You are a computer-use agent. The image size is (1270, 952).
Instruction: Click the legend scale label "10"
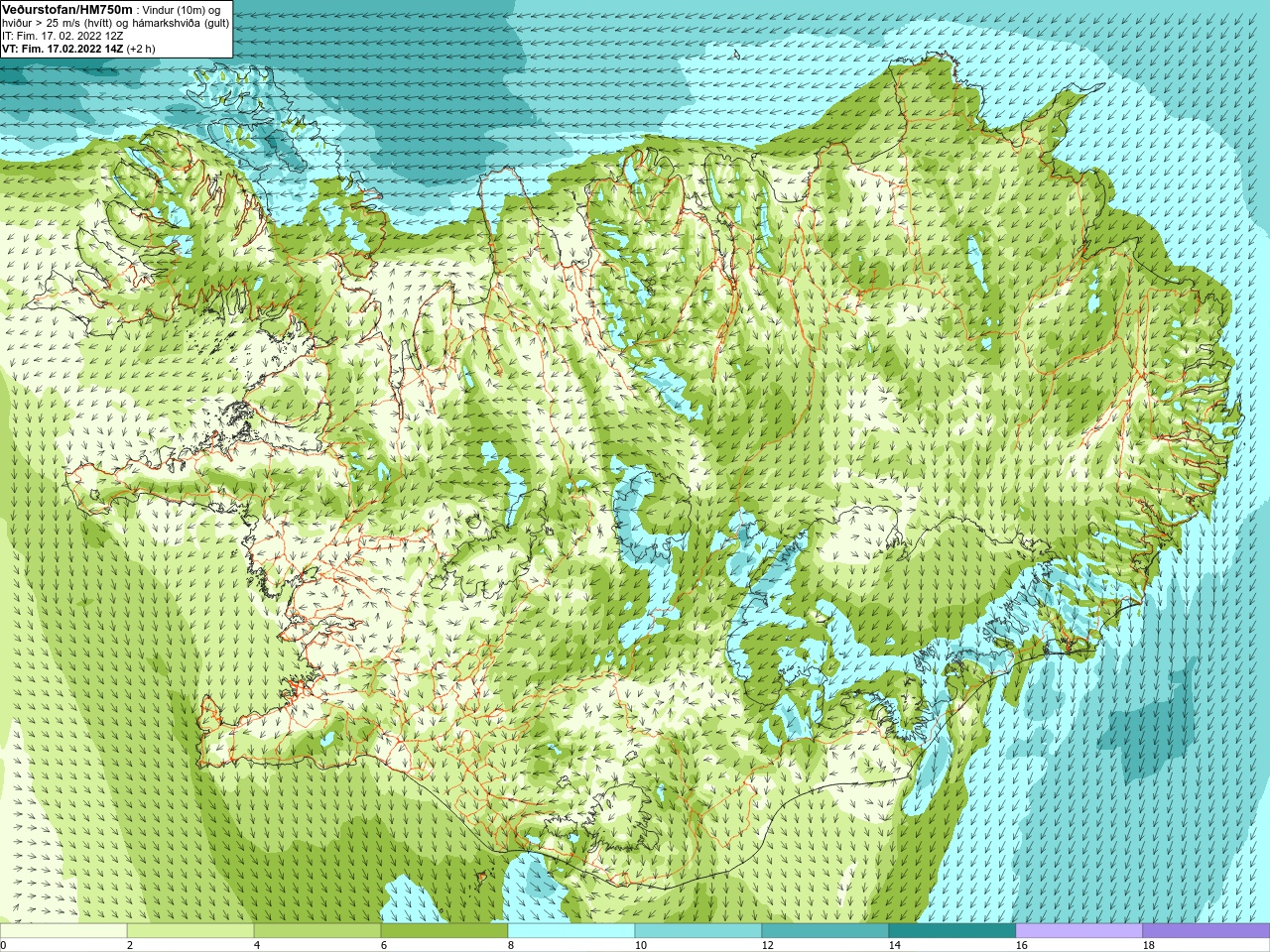641,945
